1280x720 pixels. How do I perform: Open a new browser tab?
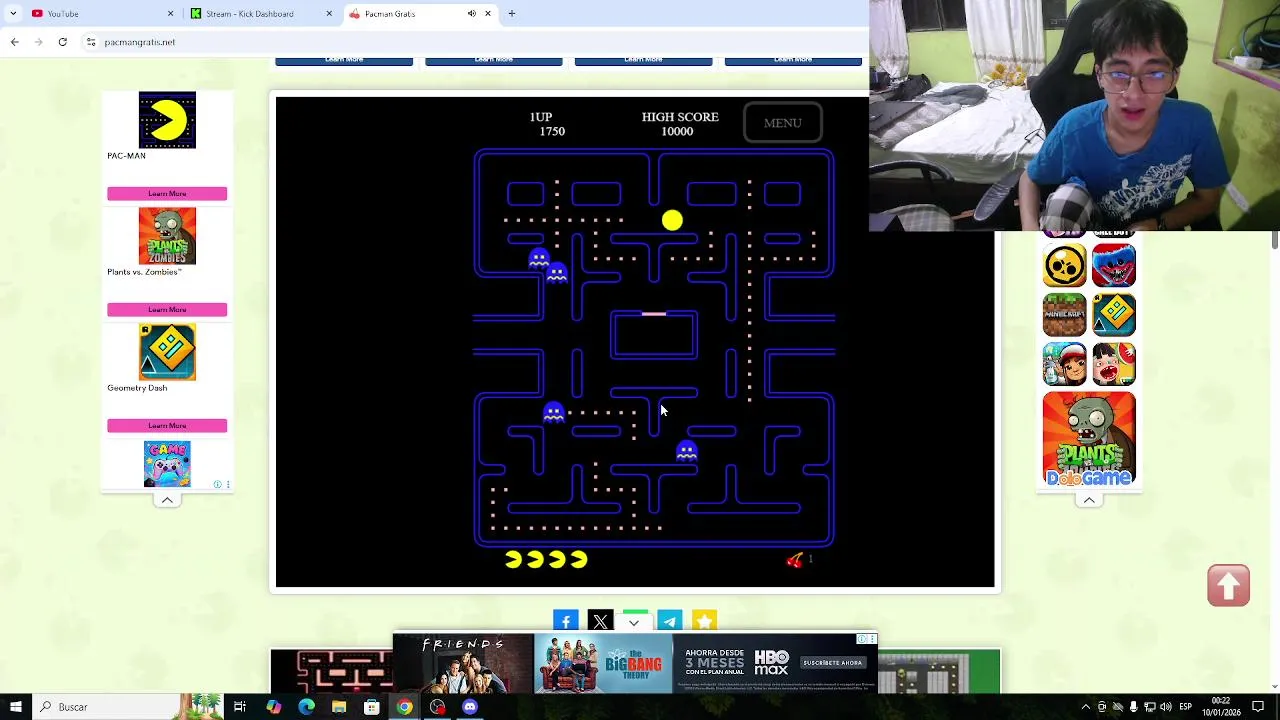(512, 14)
